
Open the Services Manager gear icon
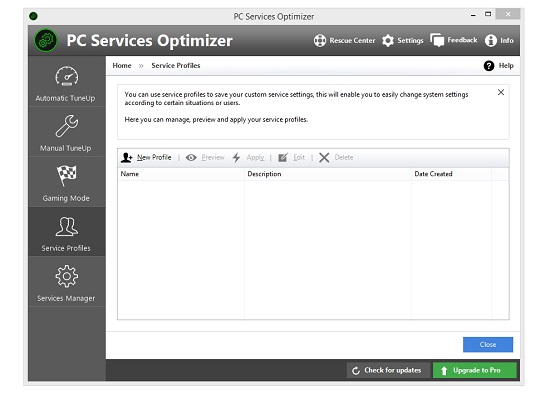67,276
